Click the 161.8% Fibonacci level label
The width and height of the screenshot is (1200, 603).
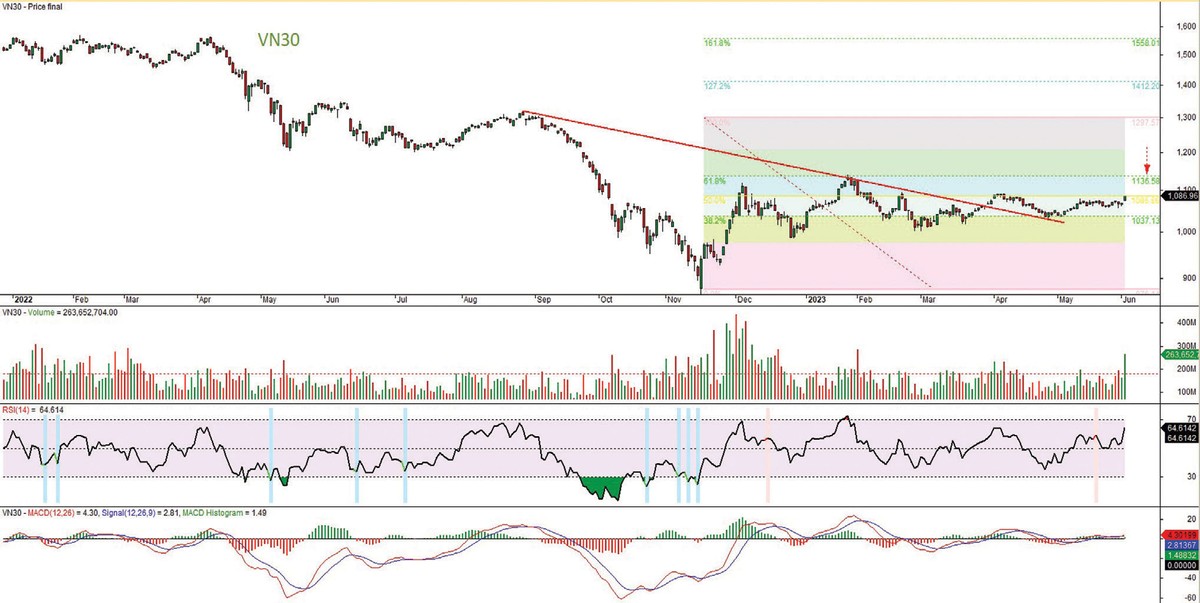[716, 43]
